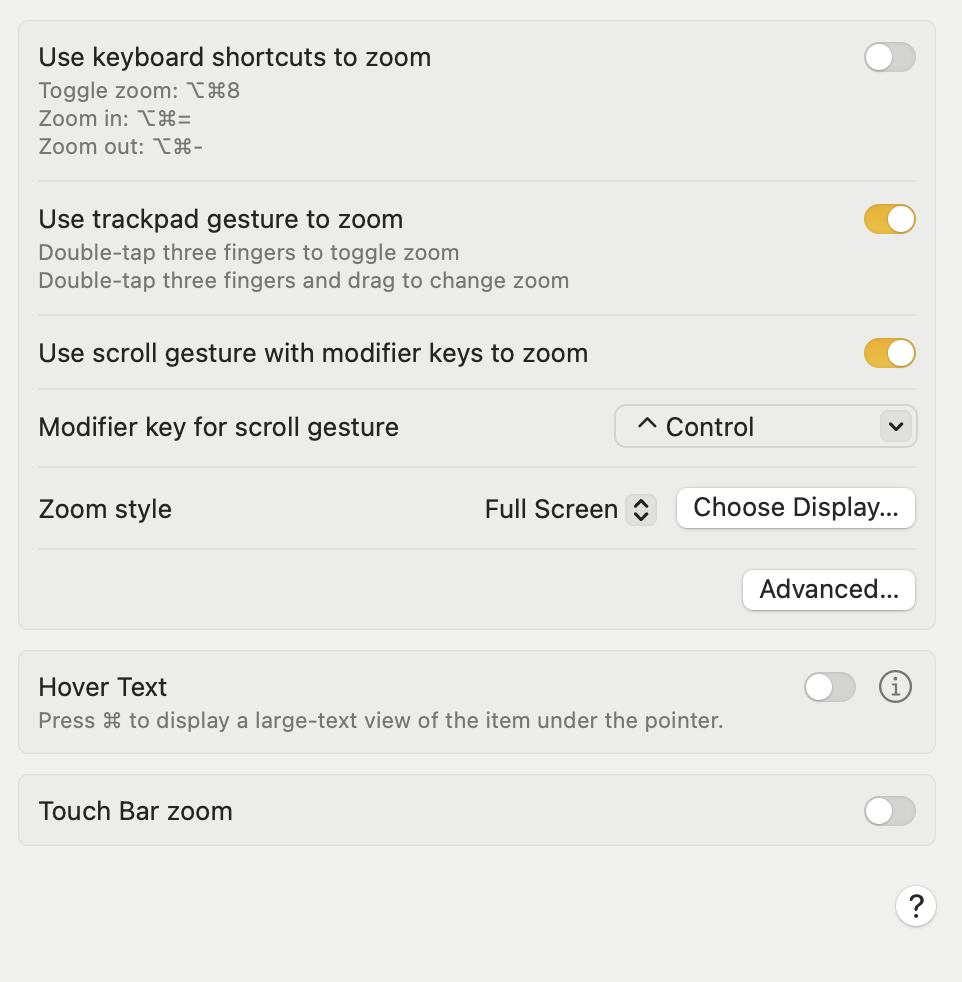This screenshot has width=962, height=982.
Task: Open the Full Screen zoom style popup
Action: pos(552,509)
